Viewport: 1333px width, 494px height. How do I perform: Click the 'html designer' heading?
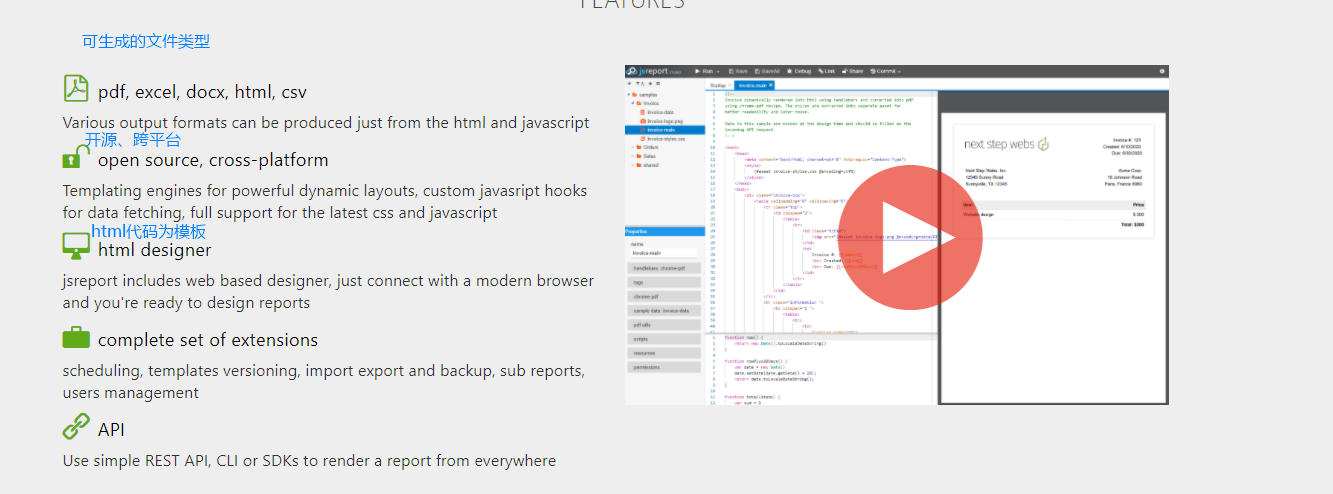[x=155, y=250]
